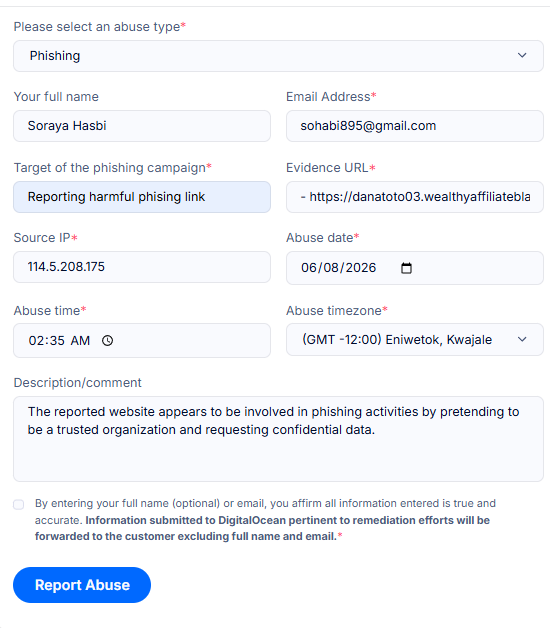Click inside the Description/comment text area
Viewport: 550px width, 628px height.
click(278, 439)
